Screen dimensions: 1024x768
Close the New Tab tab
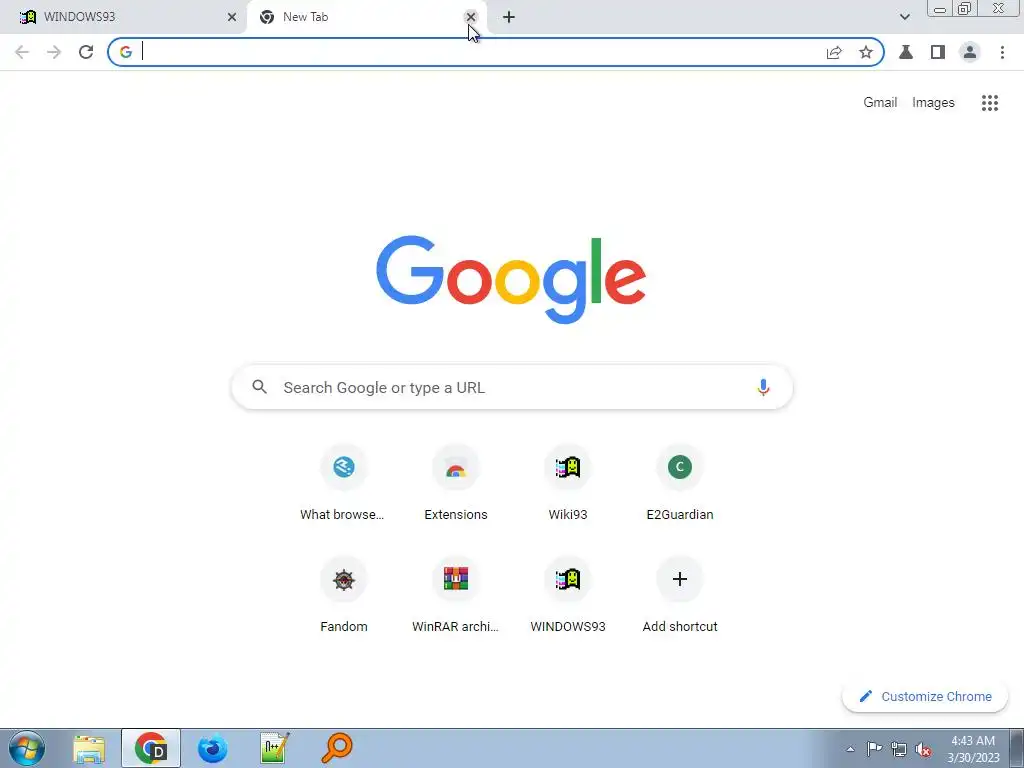point(470,17)
